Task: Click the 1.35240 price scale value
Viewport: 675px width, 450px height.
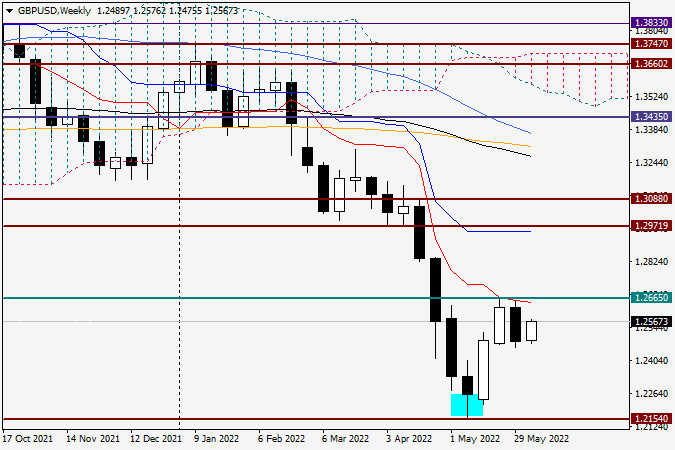Action: (x=652, y=96)
